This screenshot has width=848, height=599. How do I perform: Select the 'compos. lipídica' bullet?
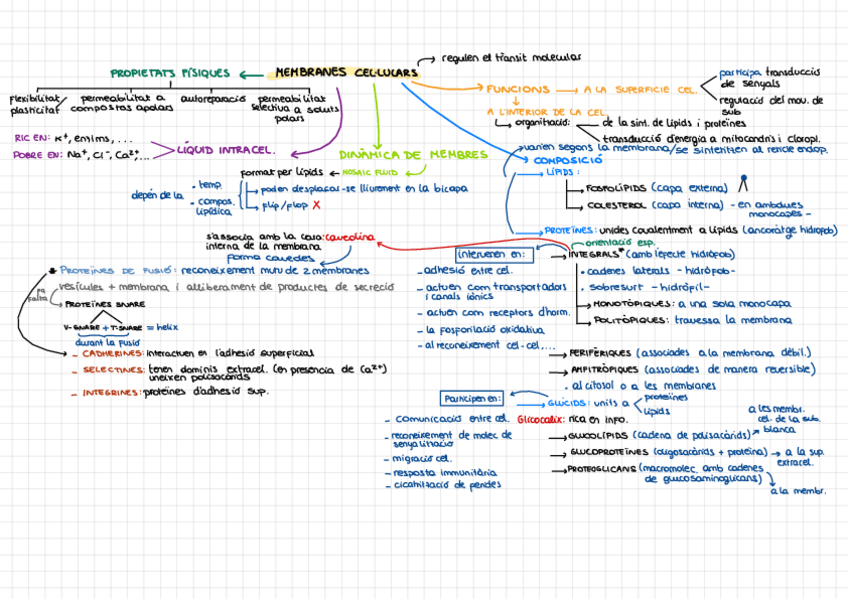215,207
